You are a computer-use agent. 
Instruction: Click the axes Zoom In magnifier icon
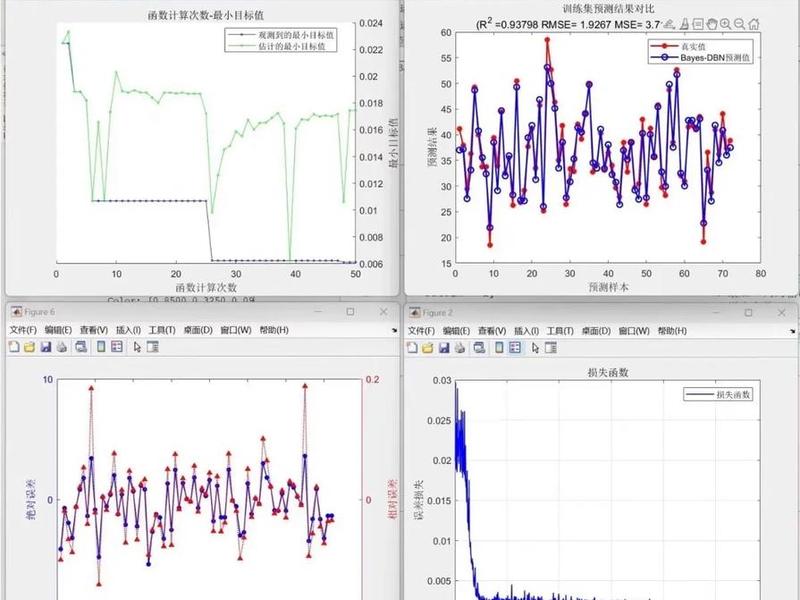point(726,23)
